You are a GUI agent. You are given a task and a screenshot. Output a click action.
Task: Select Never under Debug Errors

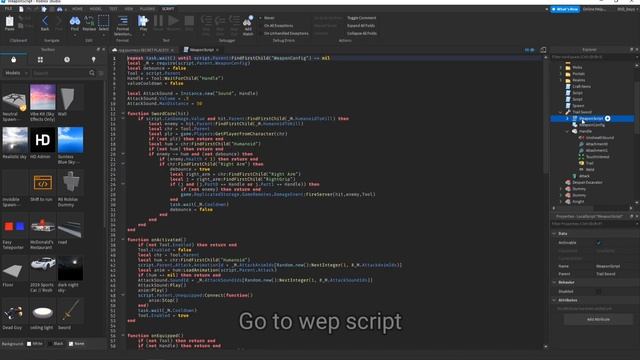[x=267, y=18]
